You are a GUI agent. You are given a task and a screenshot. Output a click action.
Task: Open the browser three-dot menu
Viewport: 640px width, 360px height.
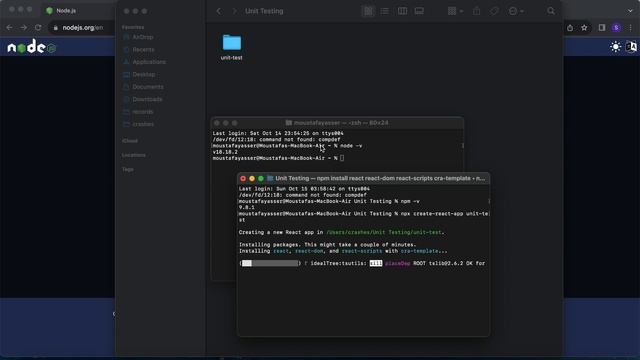tap(631, 28)
